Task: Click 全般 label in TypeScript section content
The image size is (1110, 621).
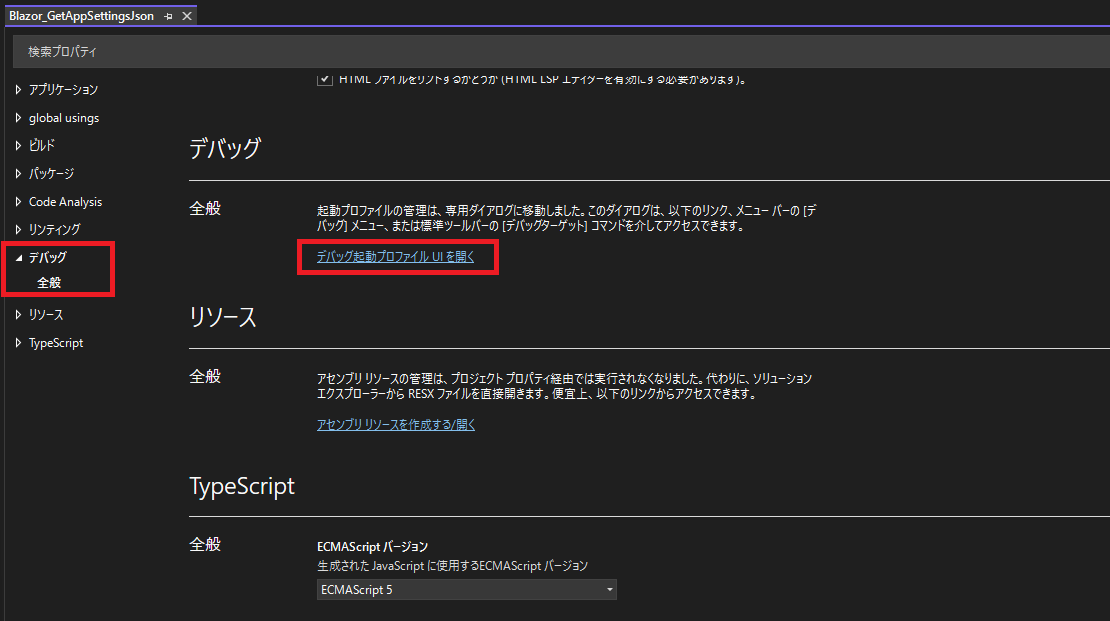Action: [x=205, y=544]
